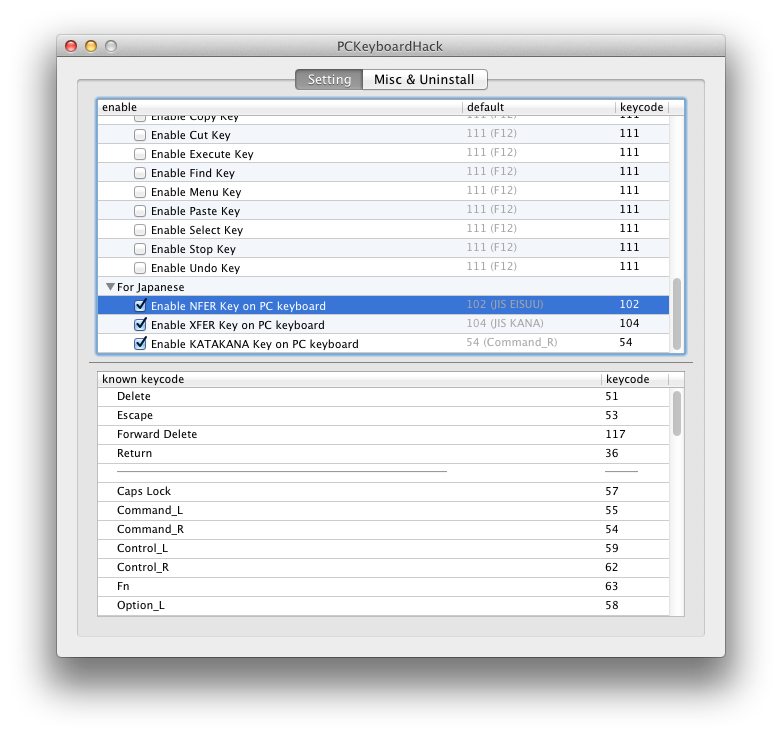
Task: Click keycode header in known keycode table
Action: click(x=635, y=379)
